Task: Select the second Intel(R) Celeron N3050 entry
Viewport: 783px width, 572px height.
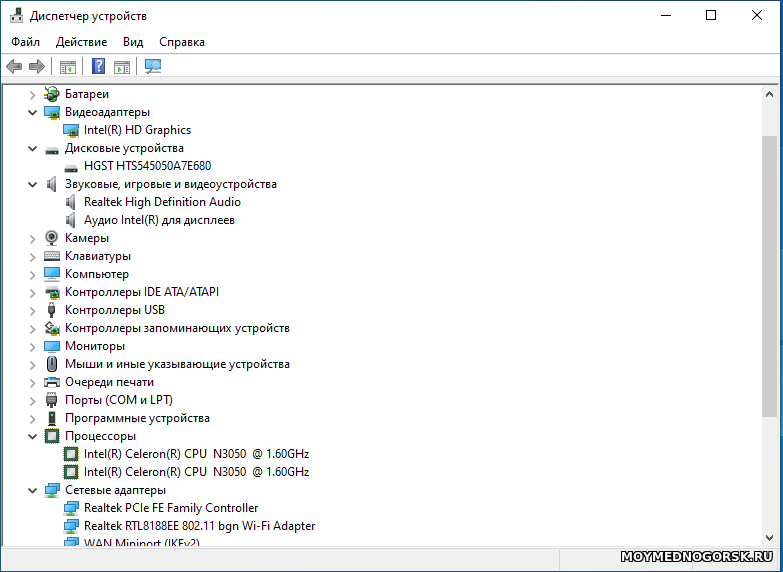Action: pyautogui.click(x=197, y=472)
